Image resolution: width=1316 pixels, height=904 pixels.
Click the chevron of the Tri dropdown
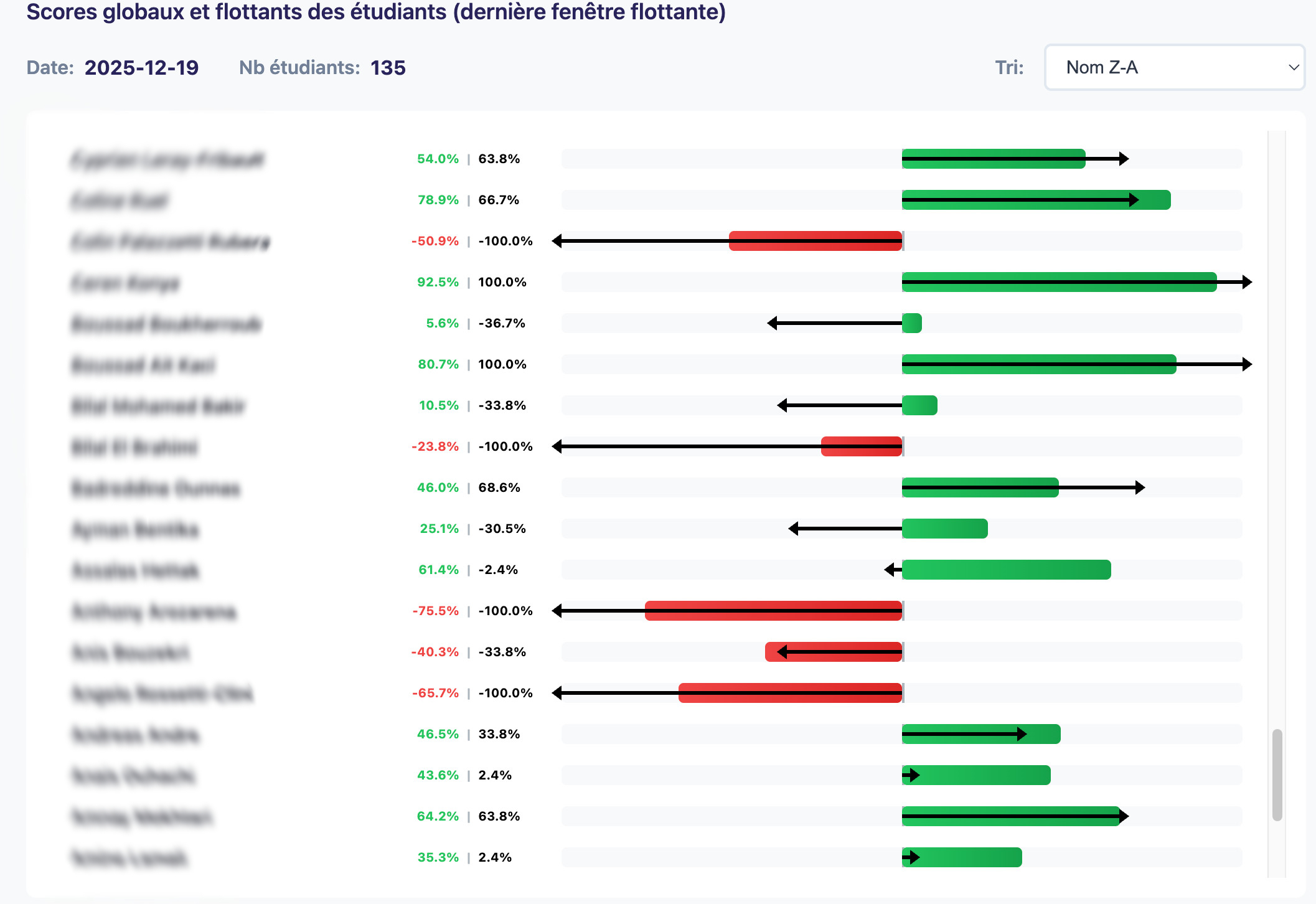click(1294, 67)
